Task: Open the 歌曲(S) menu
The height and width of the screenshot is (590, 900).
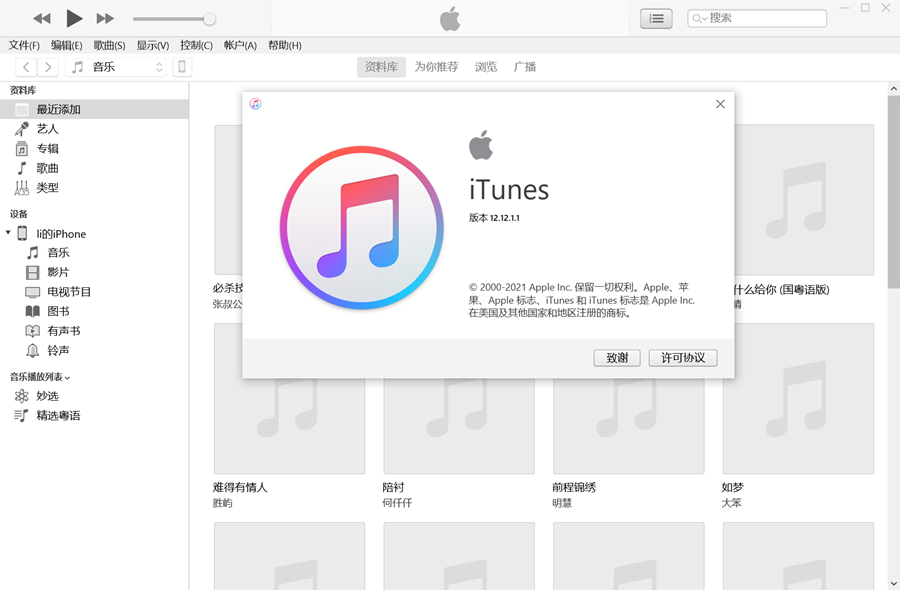Action: [109, 45]
